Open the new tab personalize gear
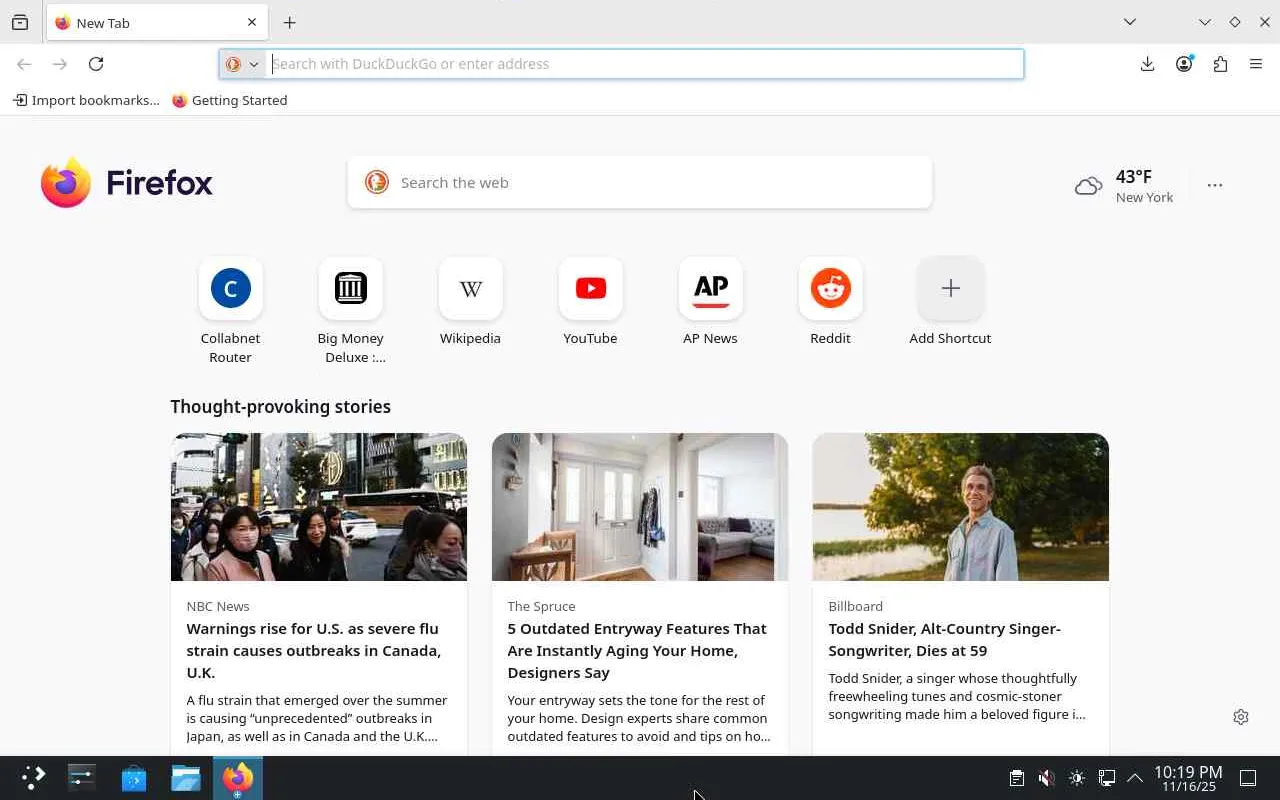Viewport: 1280px width, 800px height. click(1241, 717)
